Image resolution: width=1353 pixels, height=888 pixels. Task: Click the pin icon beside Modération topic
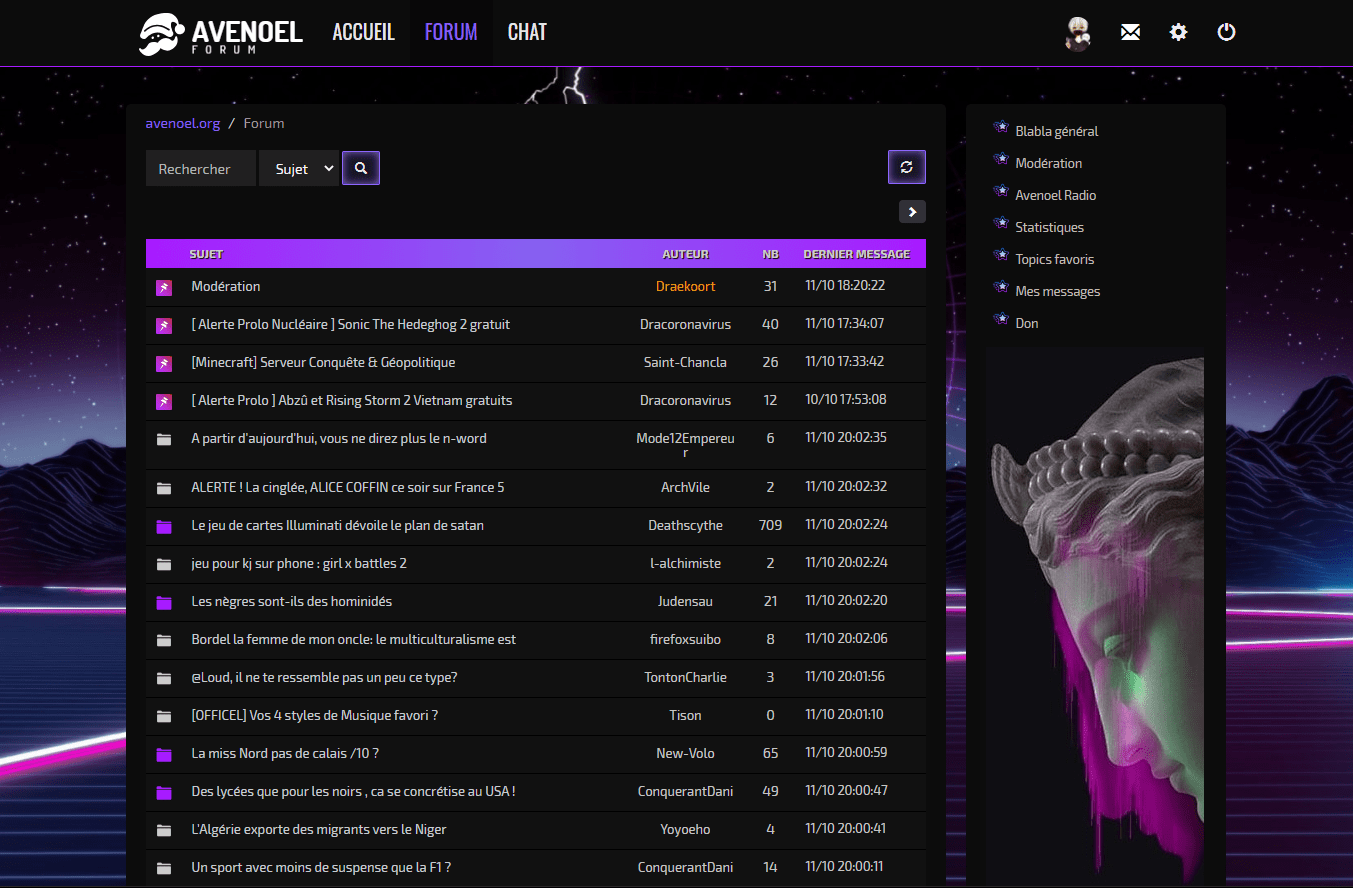click(x=164, y=288)
